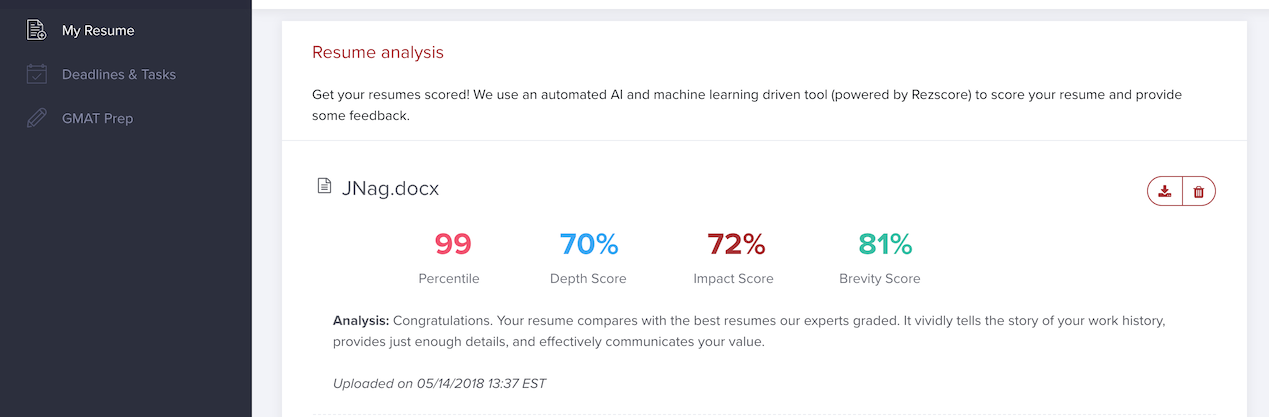The image size is (1269, 417).
Task: Click the My Resume sidebar icon
Action: (x=36, y=30)
